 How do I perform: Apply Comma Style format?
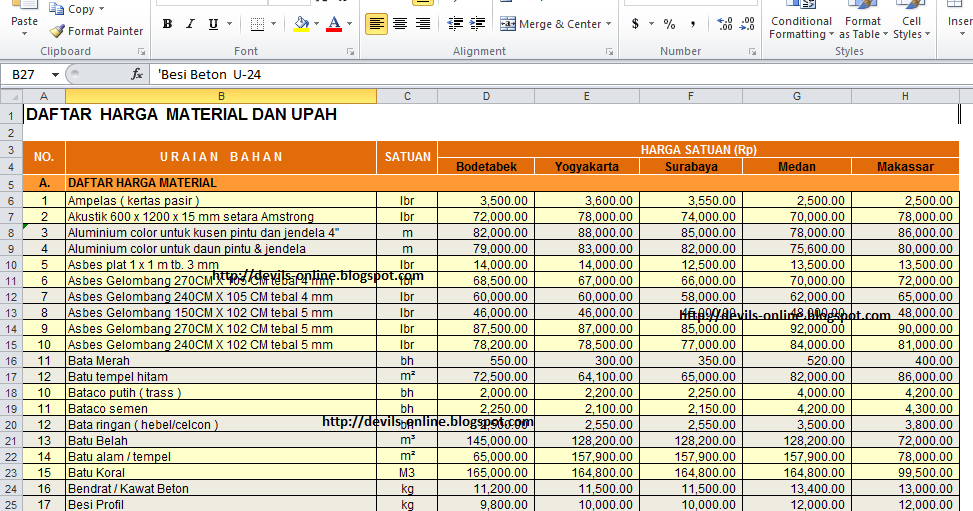tap(693, 24)
